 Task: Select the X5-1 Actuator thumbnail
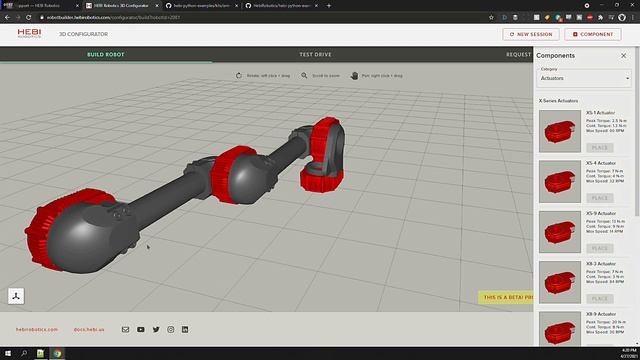coord(560,131)
